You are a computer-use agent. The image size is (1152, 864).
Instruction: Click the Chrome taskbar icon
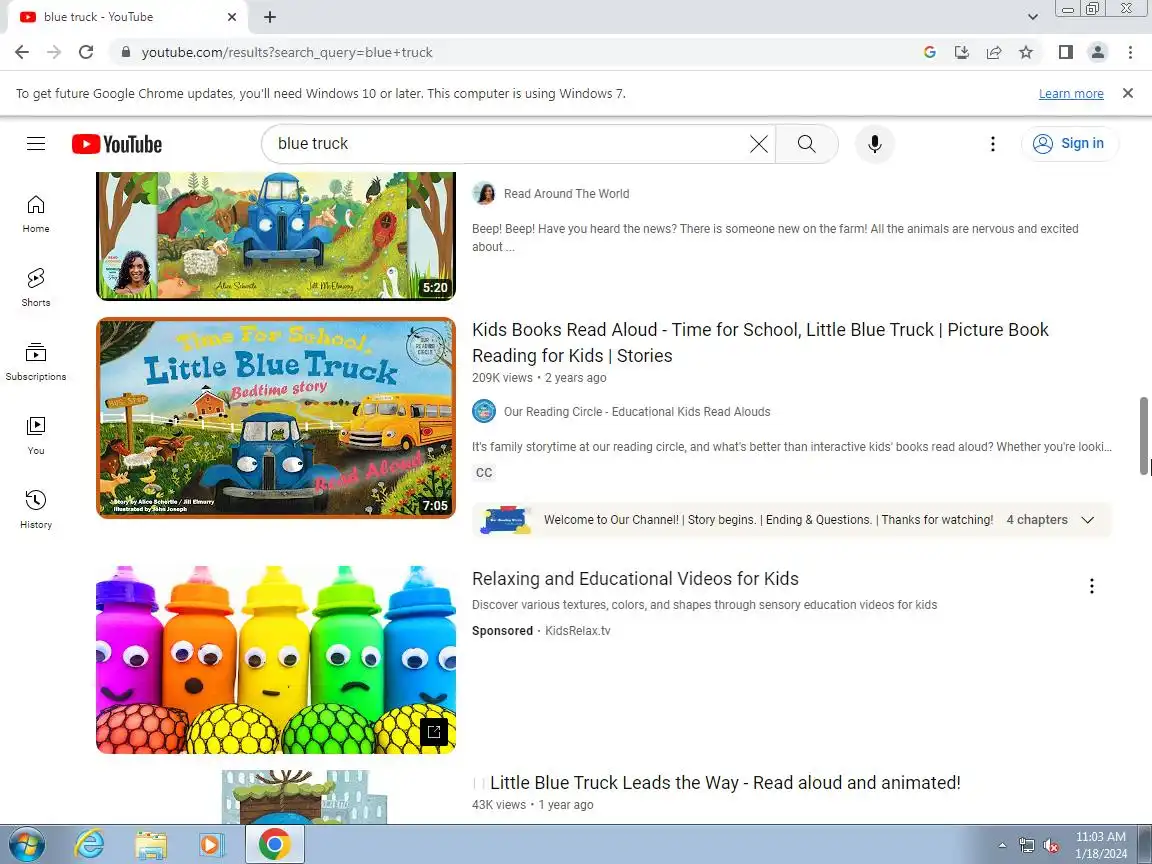coord(274,845)
